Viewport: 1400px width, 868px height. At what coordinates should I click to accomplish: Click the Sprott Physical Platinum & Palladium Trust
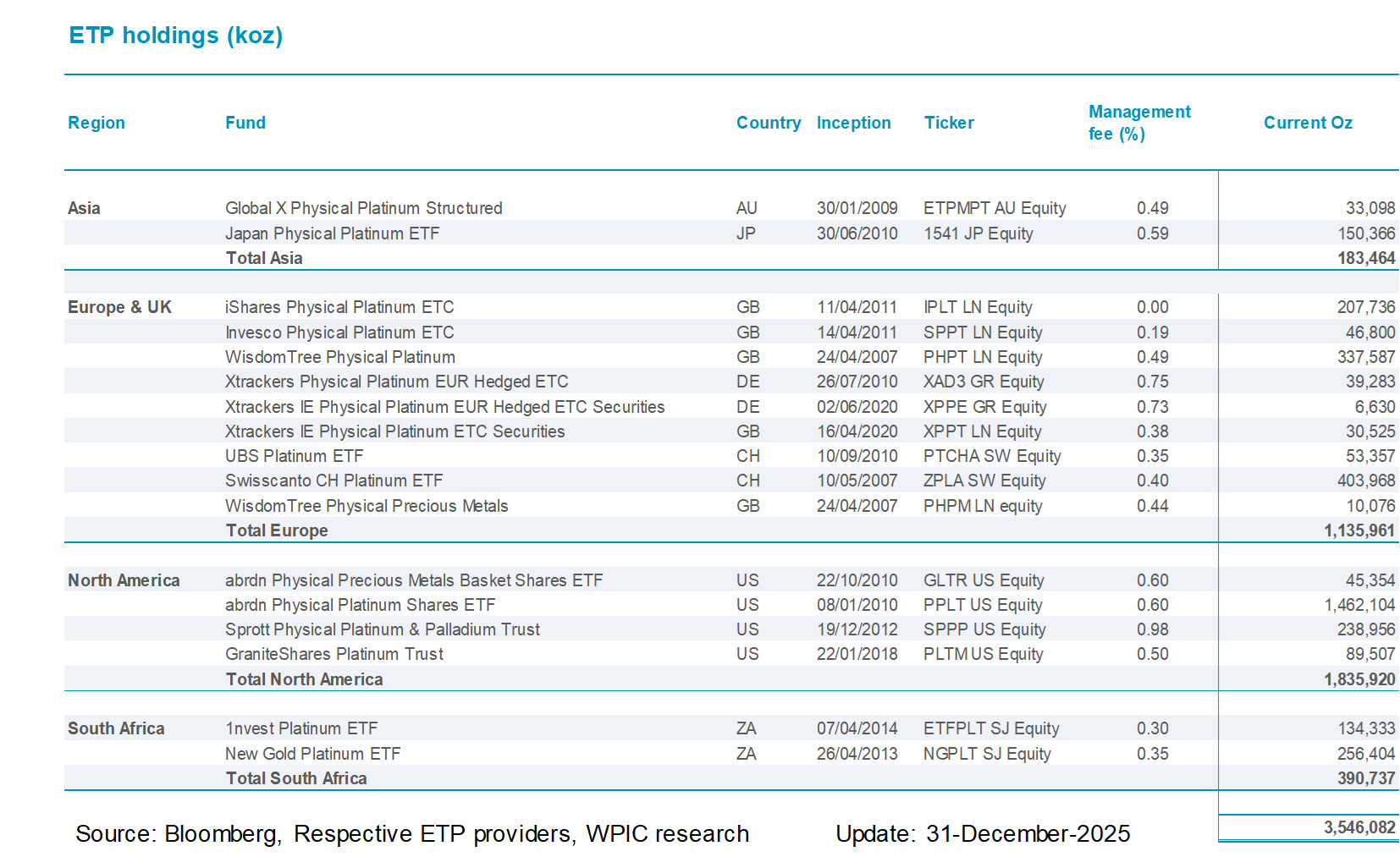click(382, 629)
